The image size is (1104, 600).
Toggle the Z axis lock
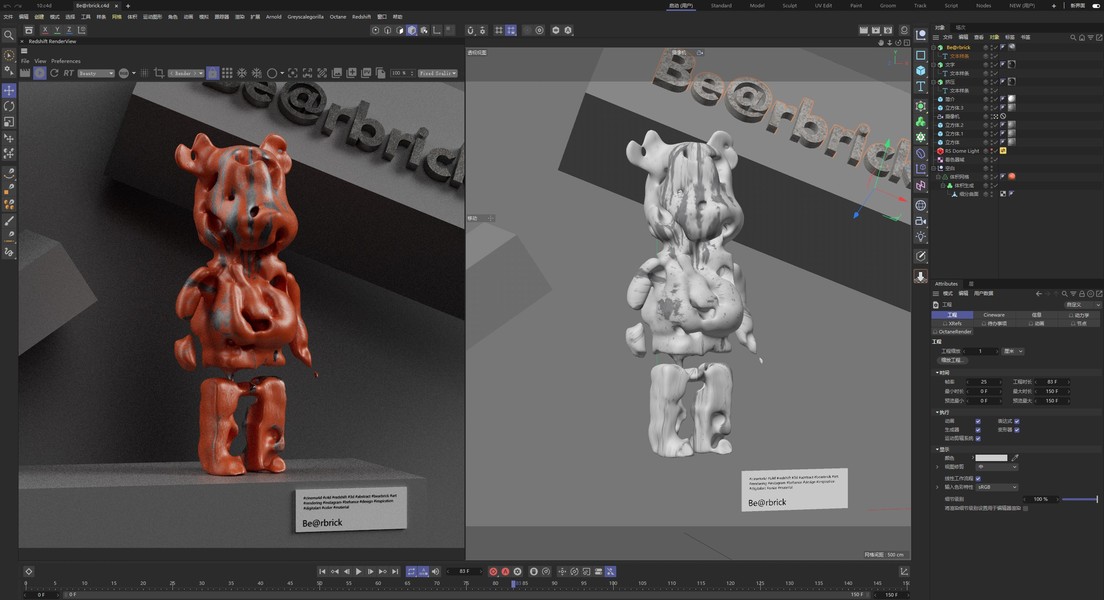click(x=69, y=30)
